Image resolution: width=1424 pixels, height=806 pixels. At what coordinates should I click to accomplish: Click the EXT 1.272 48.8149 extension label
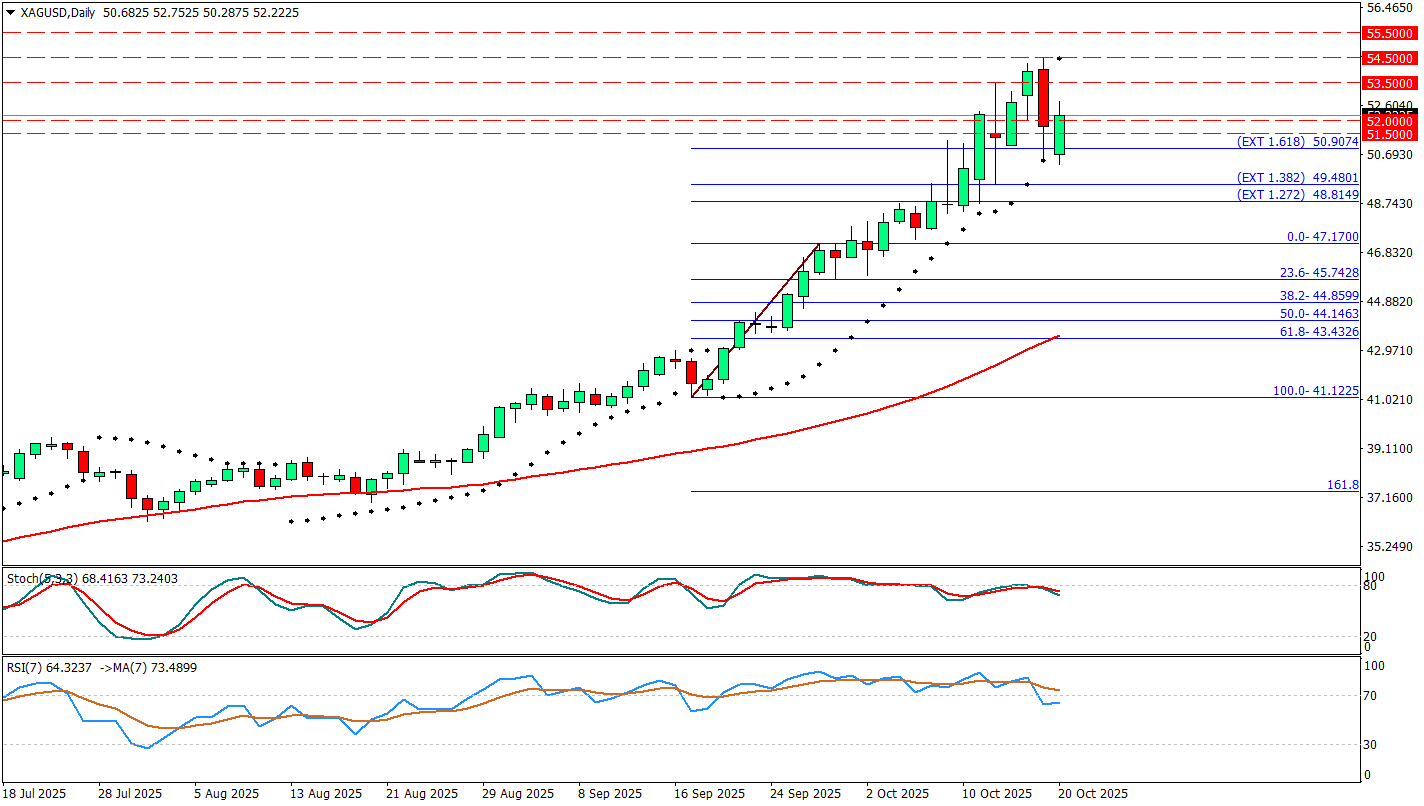(1297, 194)
